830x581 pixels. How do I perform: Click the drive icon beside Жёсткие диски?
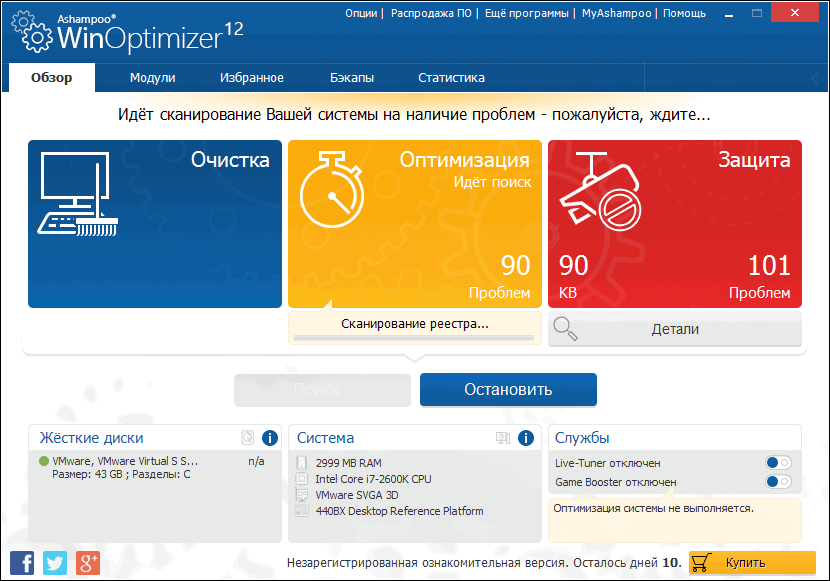tap(248, 438)
